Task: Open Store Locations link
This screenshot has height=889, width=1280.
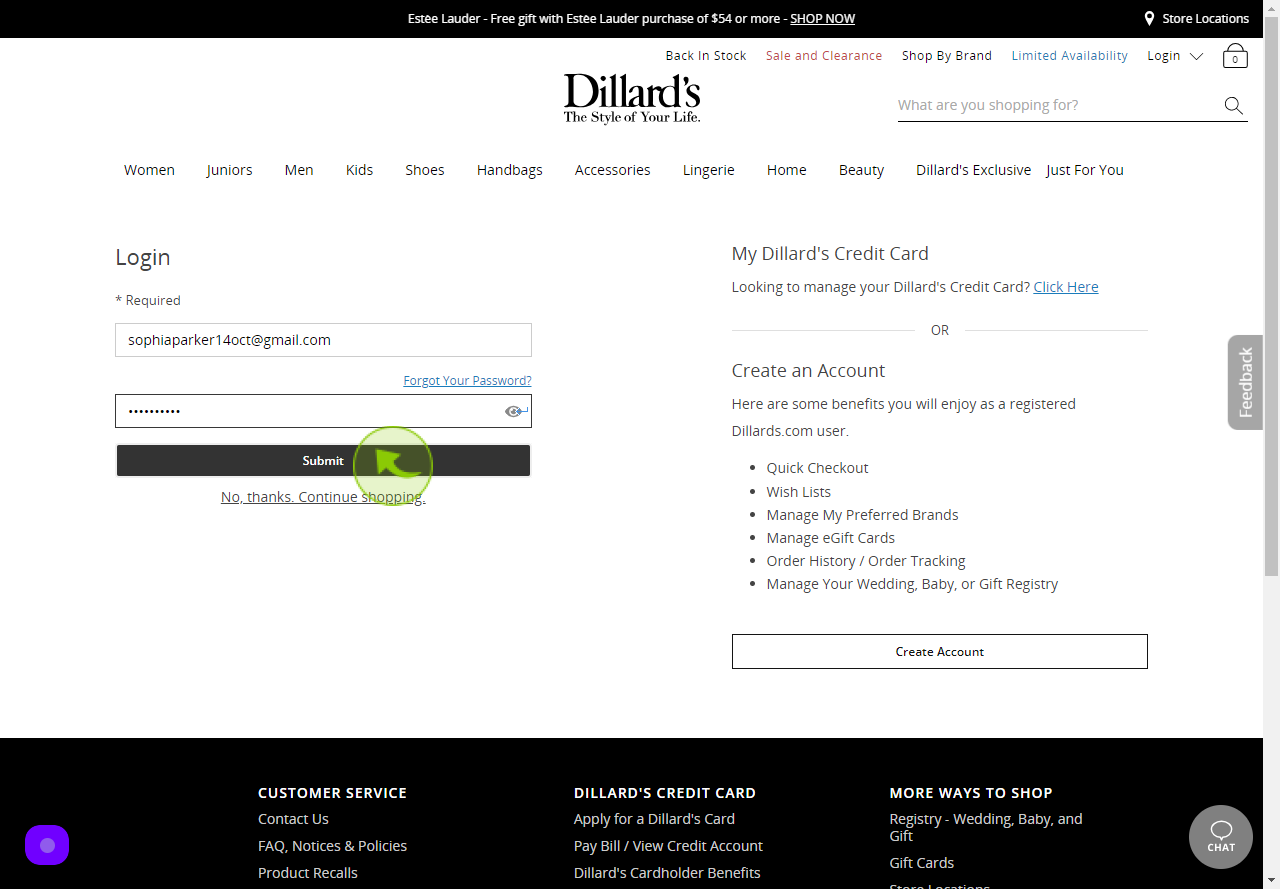Action: [1205, 19]
